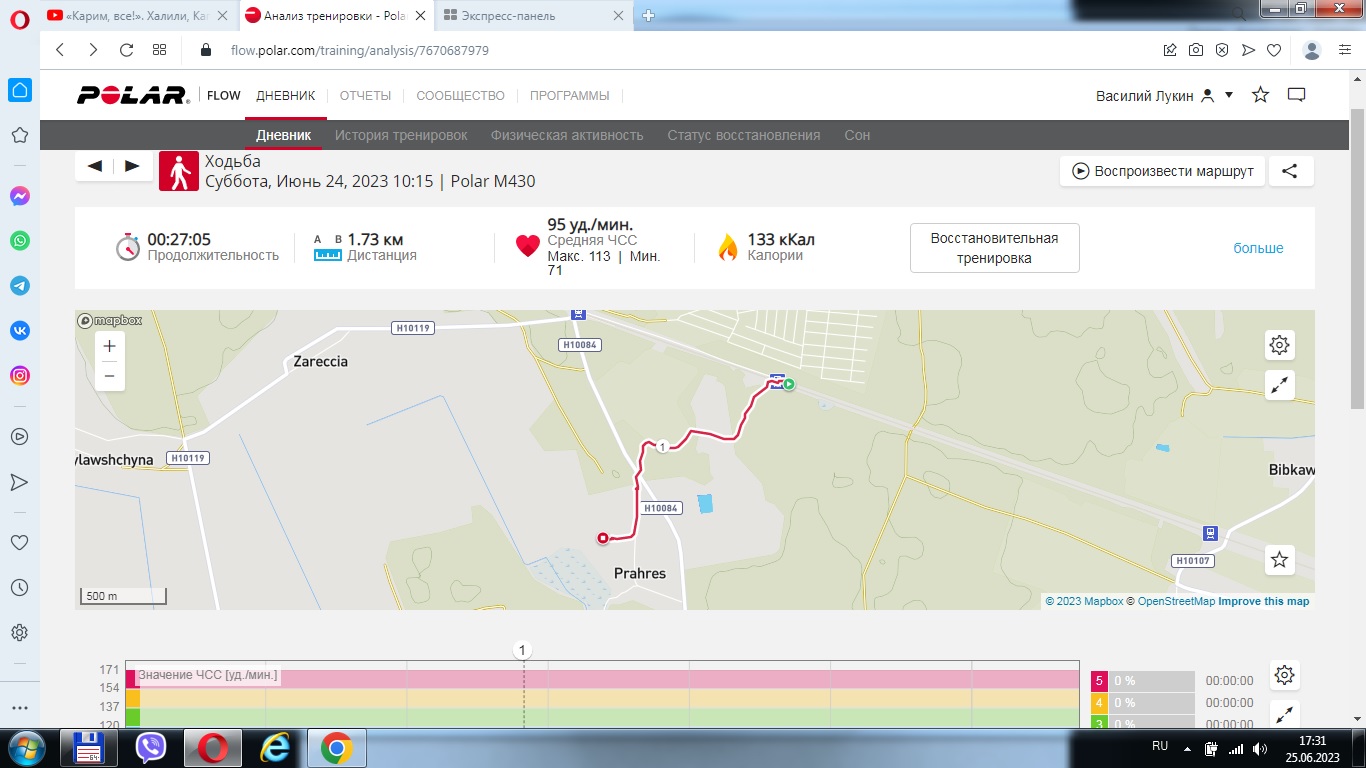
Task: Open sidebar bookmarks star
Action: 19,135
